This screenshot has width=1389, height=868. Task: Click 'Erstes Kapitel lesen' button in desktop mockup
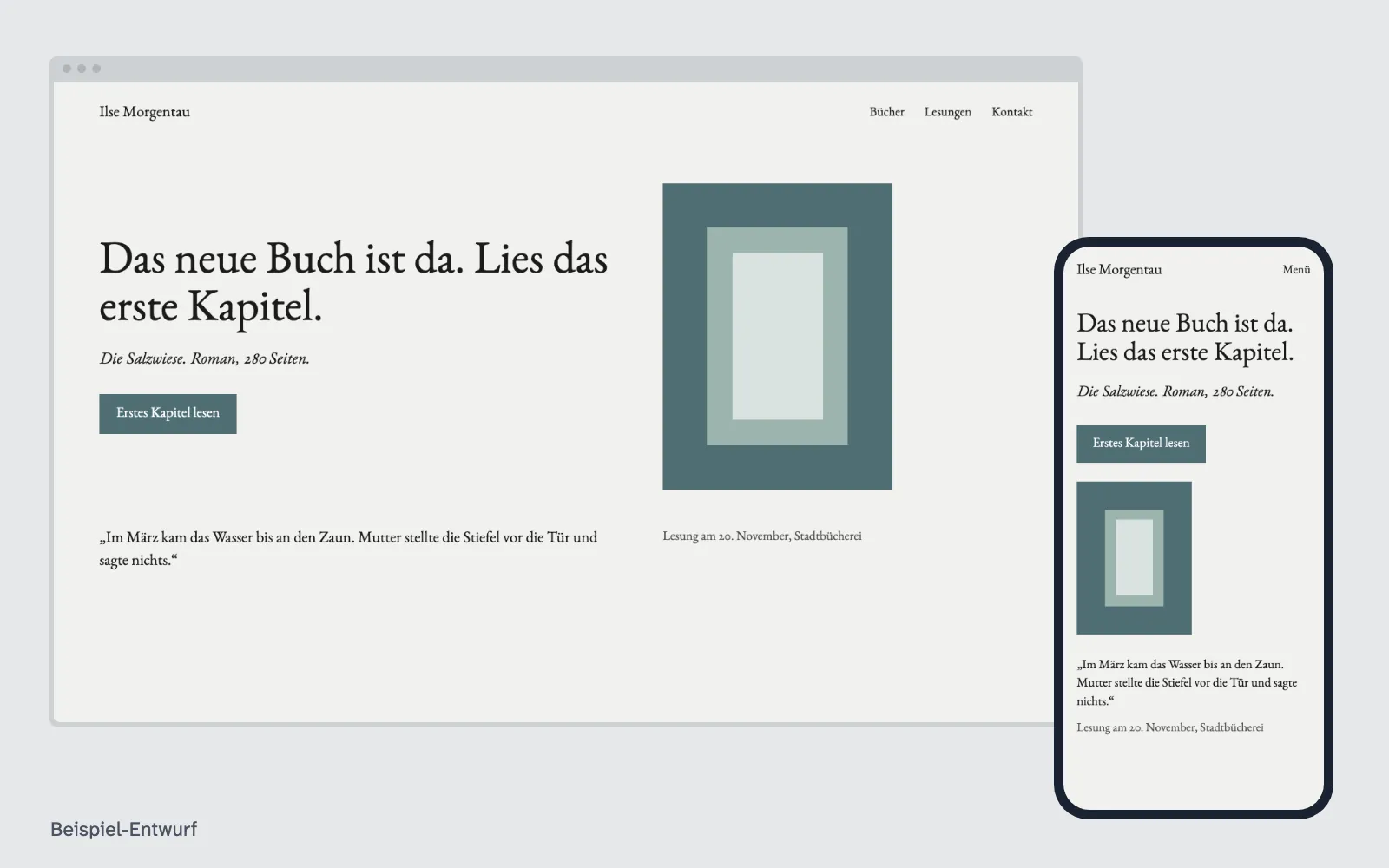pos(168,413)
